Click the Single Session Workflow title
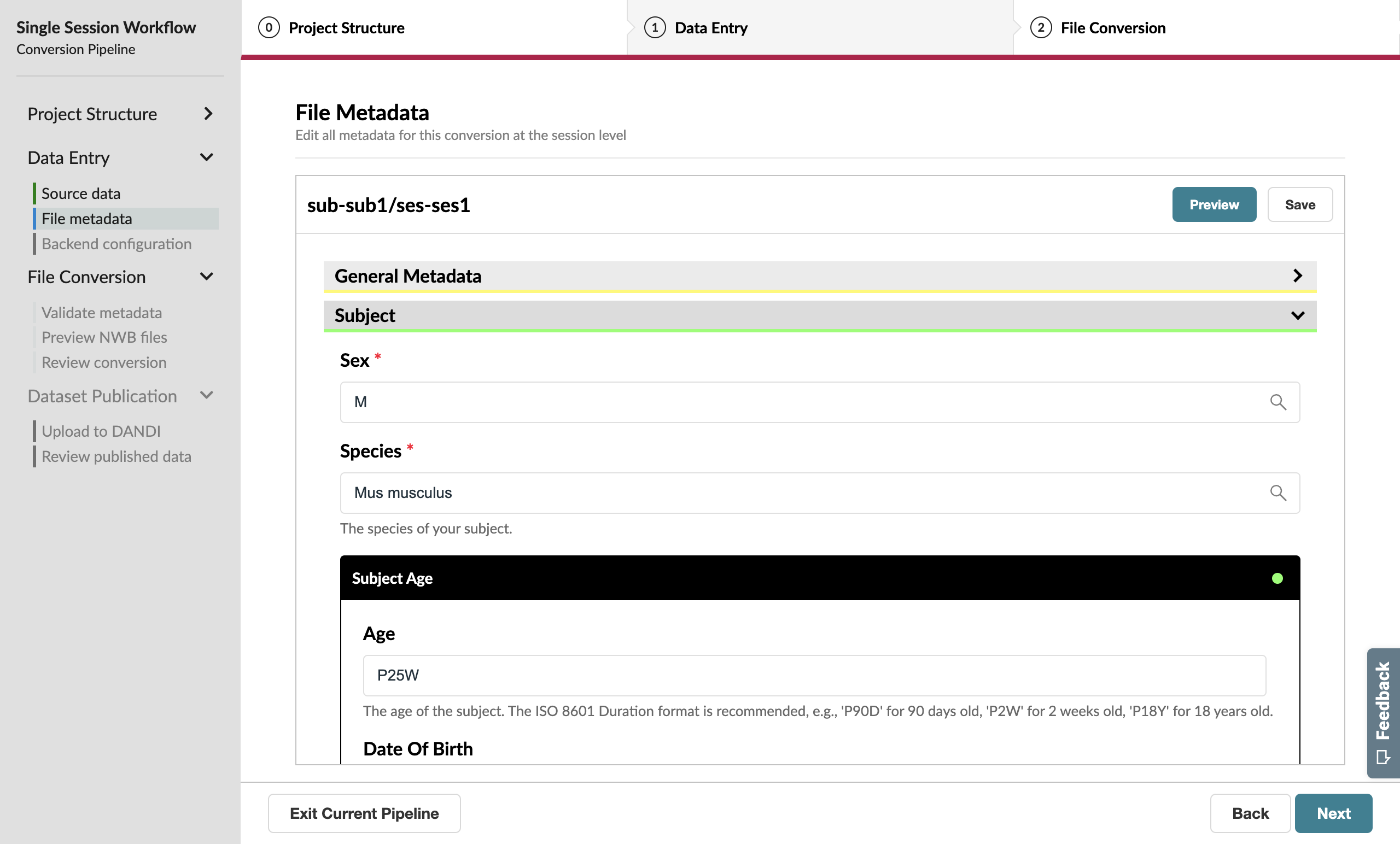Screen dimensions: 1400x844 click(x=106, y=27)
